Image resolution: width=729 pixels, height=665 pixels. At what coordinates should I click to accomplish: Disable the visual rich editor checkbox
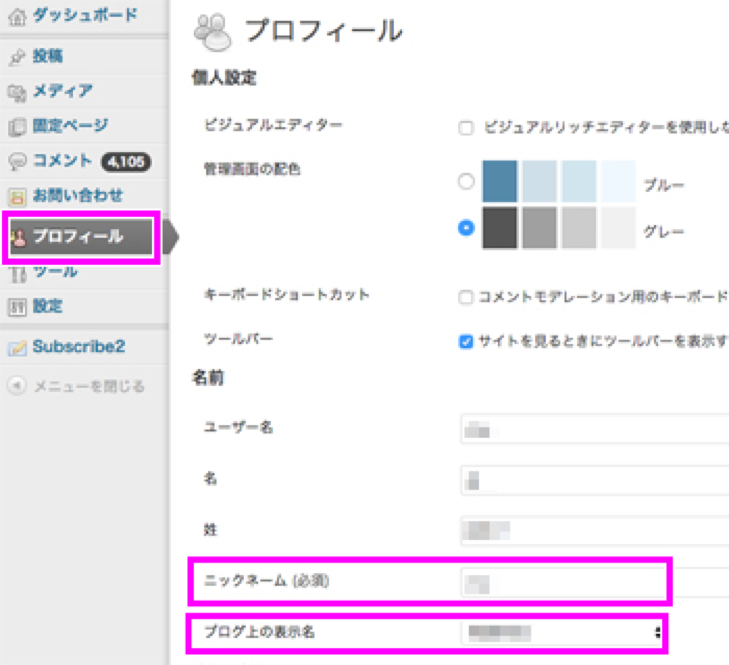[465, 127]
